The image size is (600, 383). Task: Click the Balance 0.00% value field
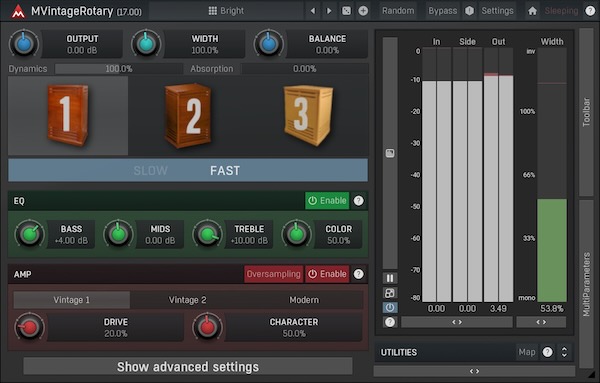[x=327, y=44]
